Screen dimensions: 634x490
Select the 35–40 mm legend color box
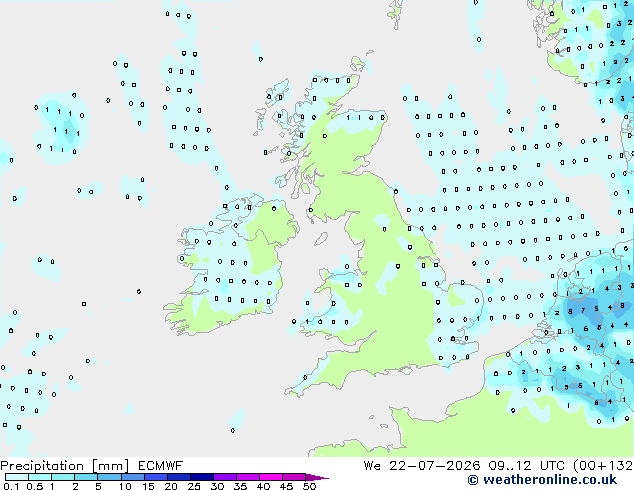tap(248, 477)
